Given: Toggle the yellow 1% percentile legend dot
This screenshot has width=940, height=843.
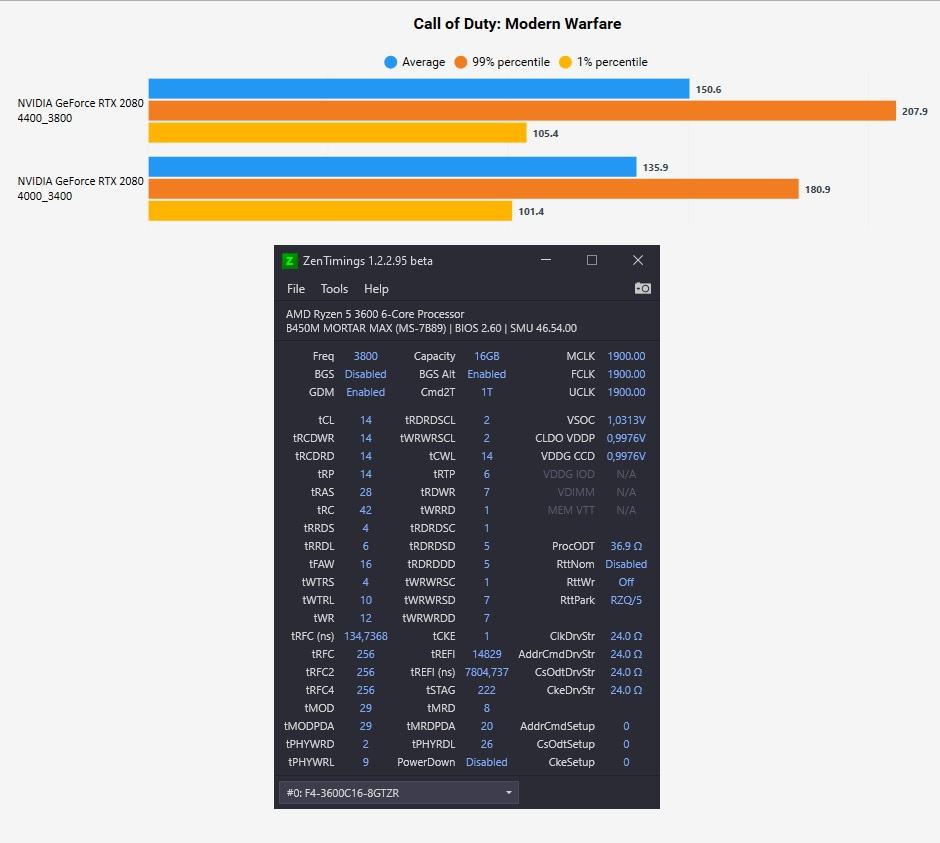Looking at the screenshot, I should [x=565, y=62].
